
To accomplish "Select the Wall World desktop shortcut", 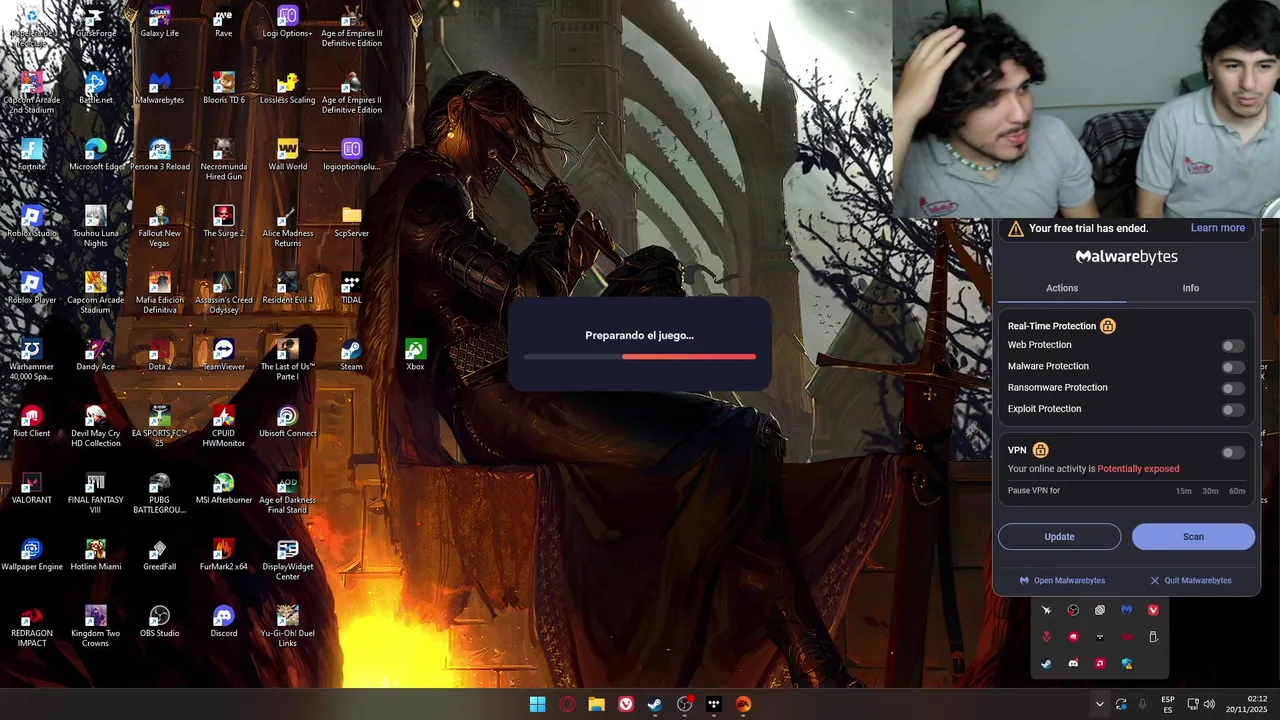I will 287,155.
